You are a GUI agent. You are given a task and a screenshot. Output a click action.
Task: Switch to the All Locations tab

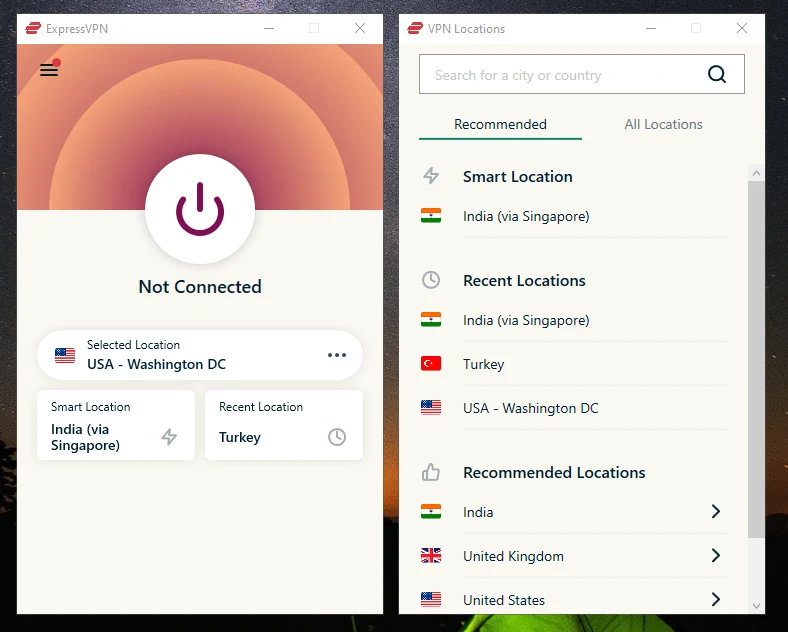(663, 124)
